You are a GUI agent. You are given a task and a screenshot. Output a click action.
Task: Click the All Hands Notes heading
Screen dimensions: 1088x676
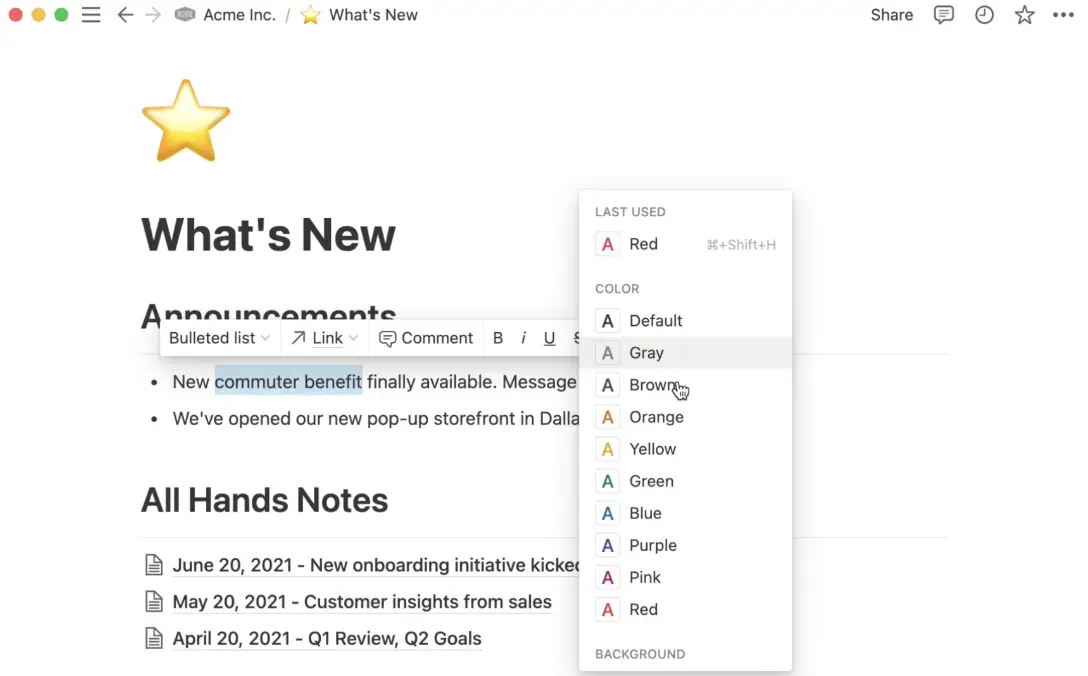[264, 500]
